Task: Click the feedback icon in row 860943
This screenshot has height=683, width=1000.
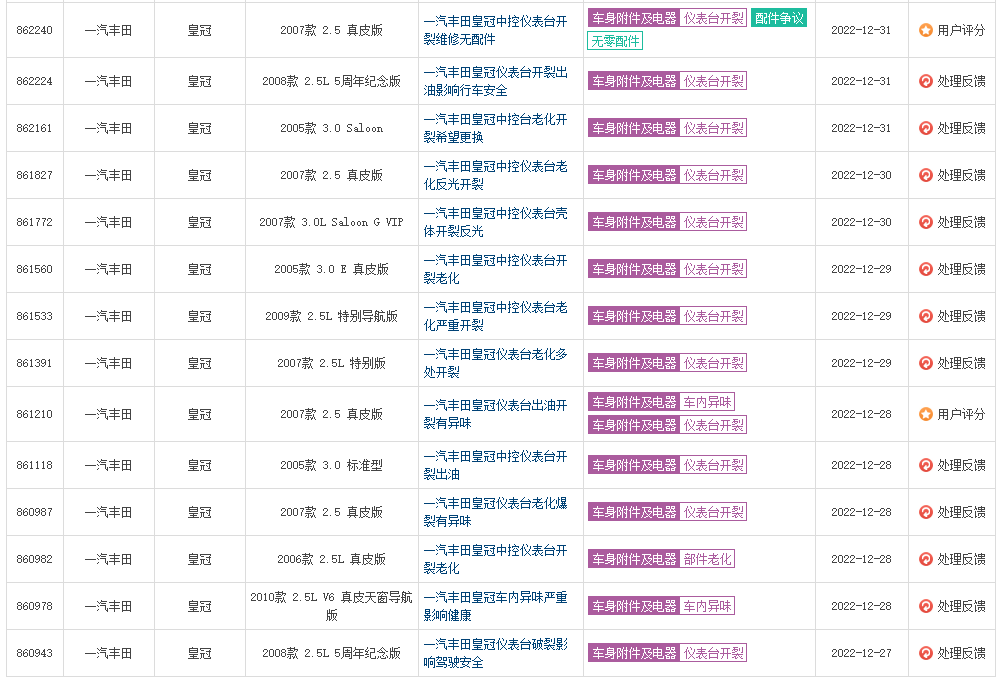Action: (x=925, y=653)
